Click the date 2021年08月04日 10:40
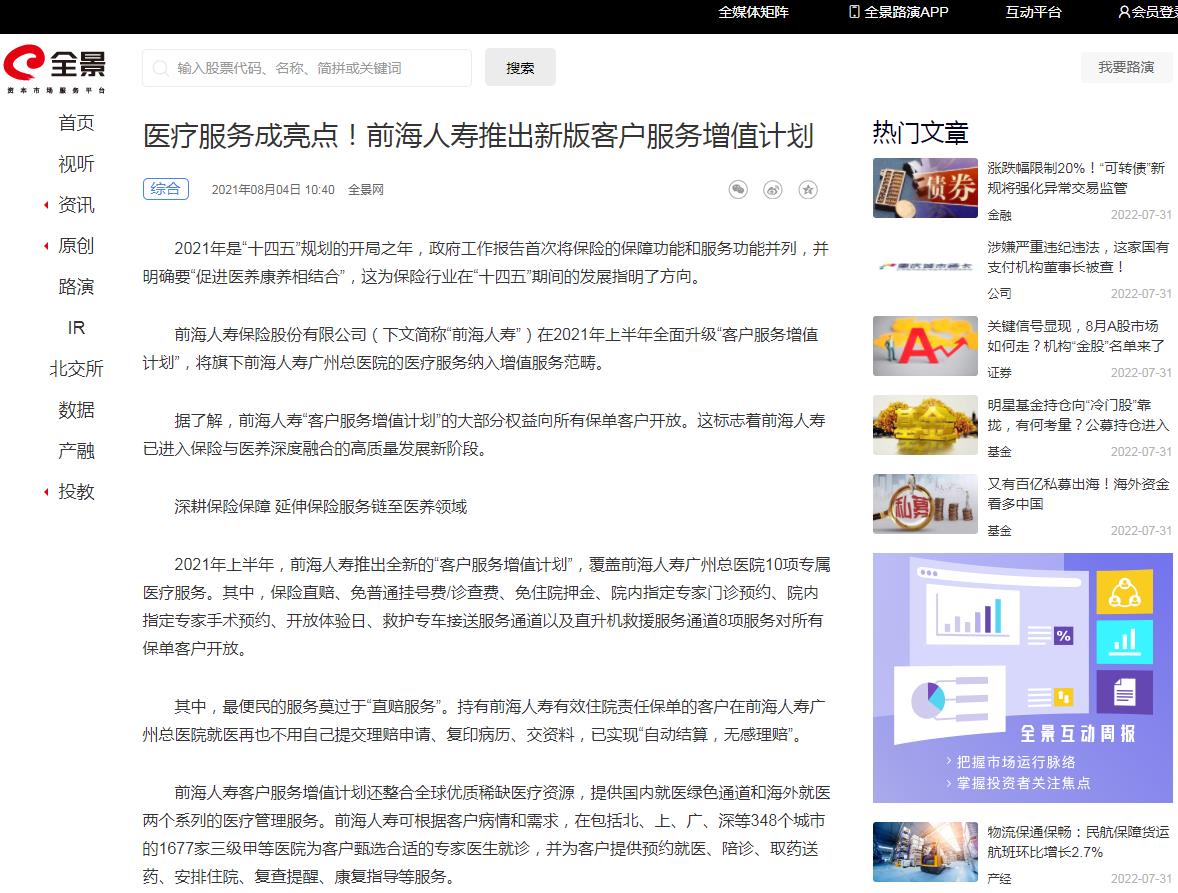Viewport: 1178px width, 893px height. click(x=273, y=189)
